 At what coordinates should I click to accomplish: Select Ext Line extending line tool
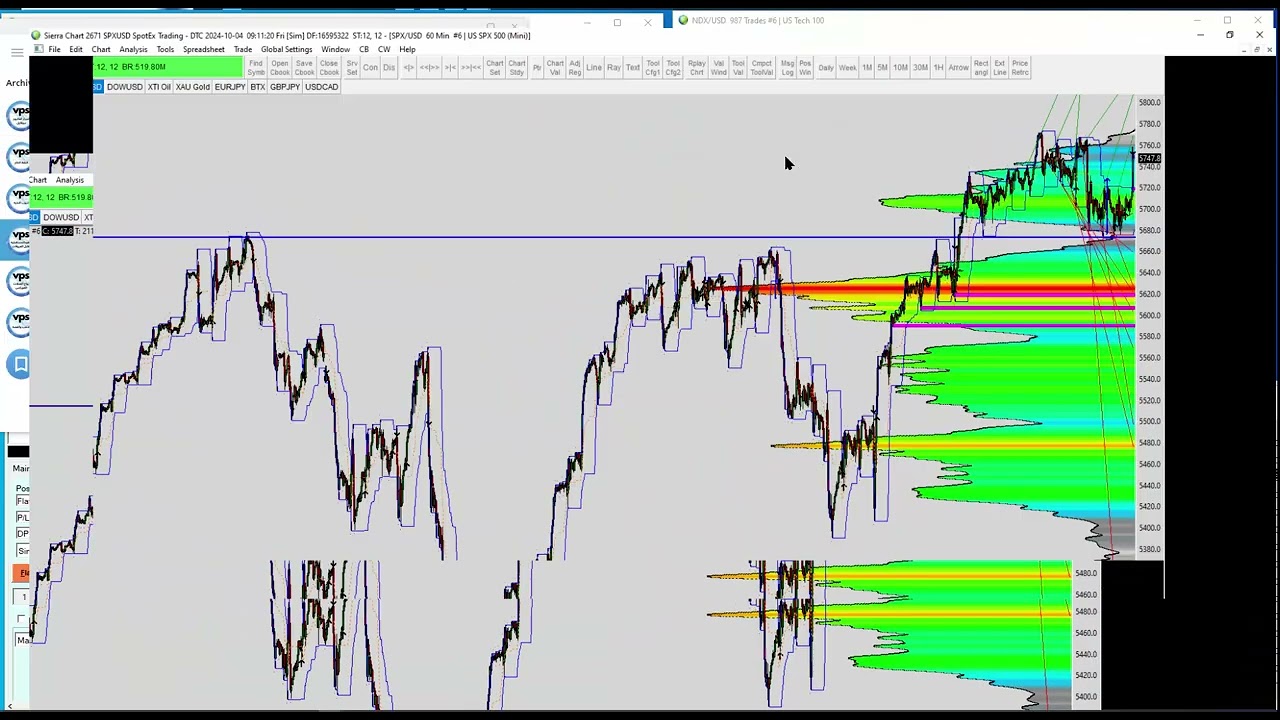(999, 67)
